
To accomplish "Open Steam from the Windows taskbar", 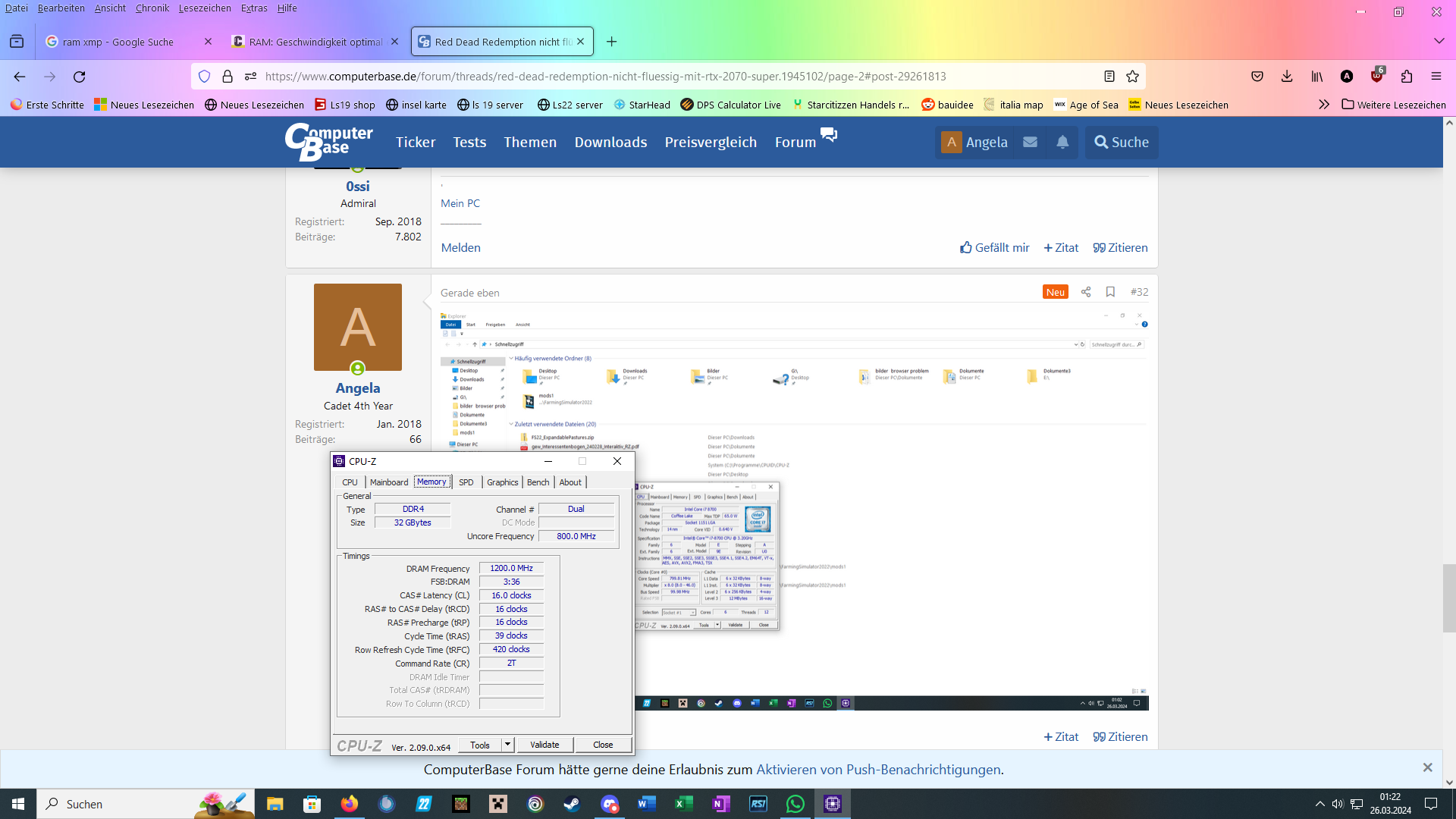I will pos(572,804).
